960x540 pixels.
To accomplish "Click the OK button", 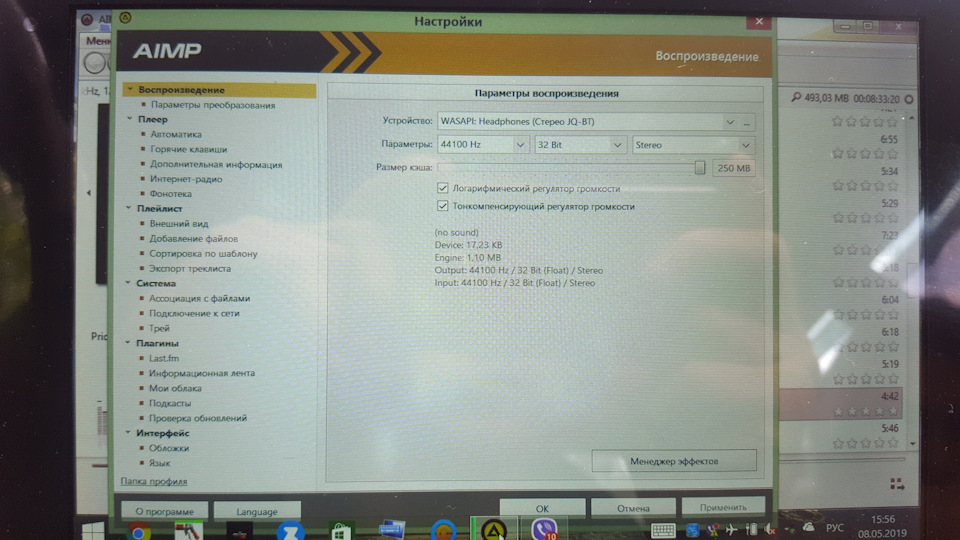I will tap(542, 508).
